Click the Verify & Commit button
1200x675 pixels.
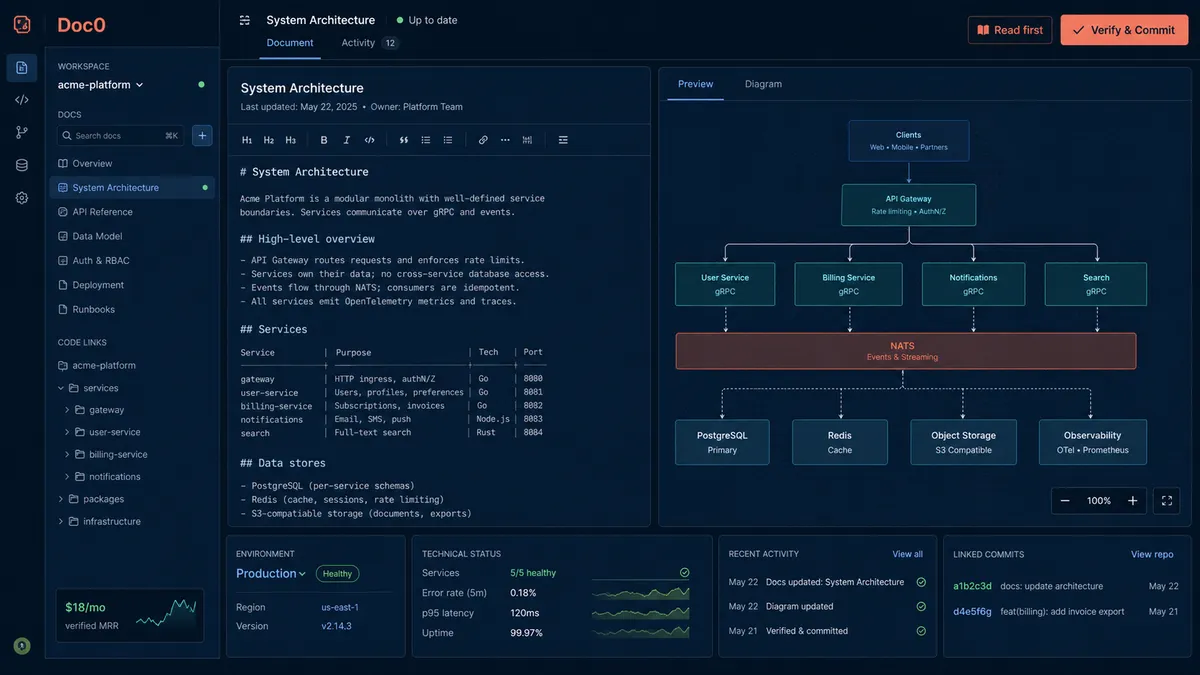click(1124, 30)
